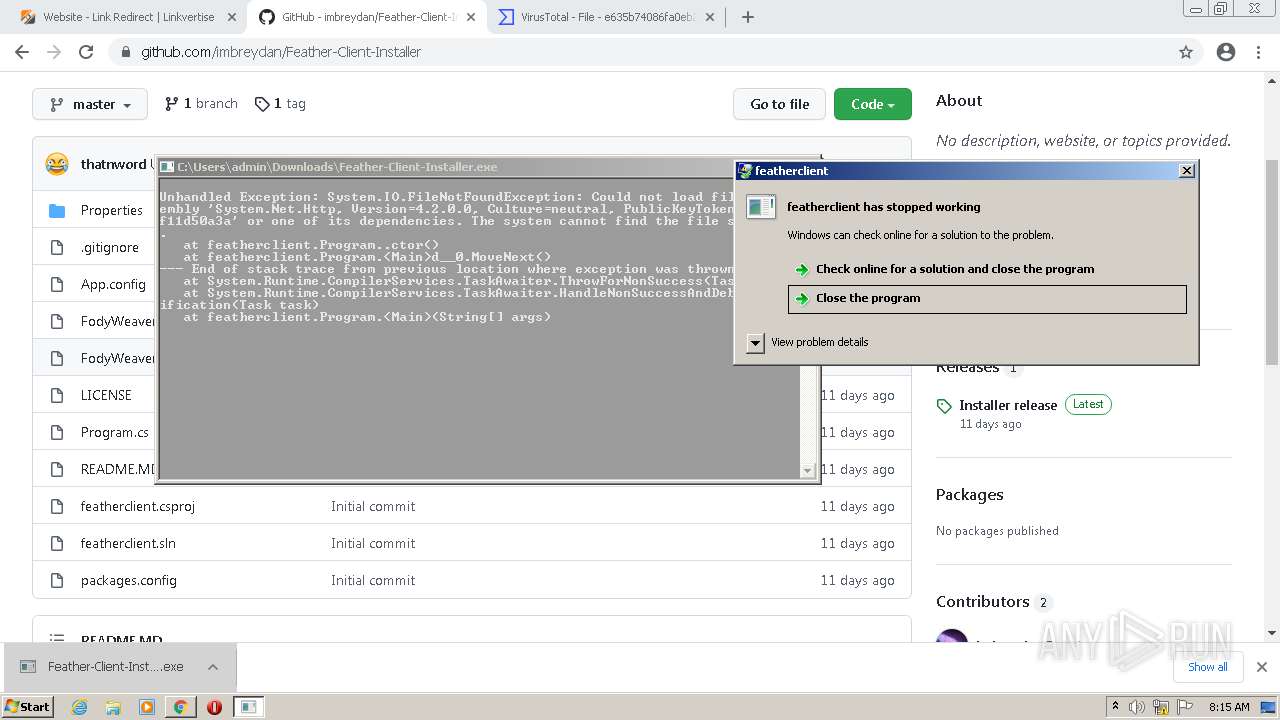The height and width of the screenshot is (720, 1280).
Task: Click the Go to file button
Action: click(x=780, y=104)
